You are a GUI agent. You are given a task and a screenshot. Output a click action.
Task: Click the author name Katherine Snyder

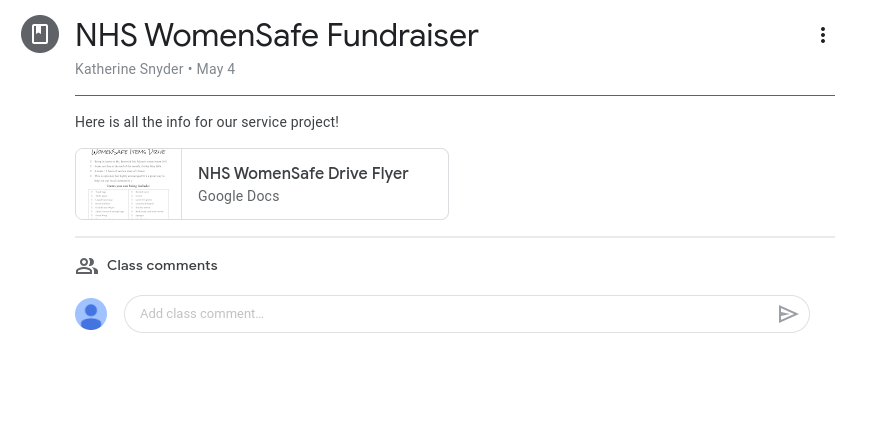click(129, 69)
